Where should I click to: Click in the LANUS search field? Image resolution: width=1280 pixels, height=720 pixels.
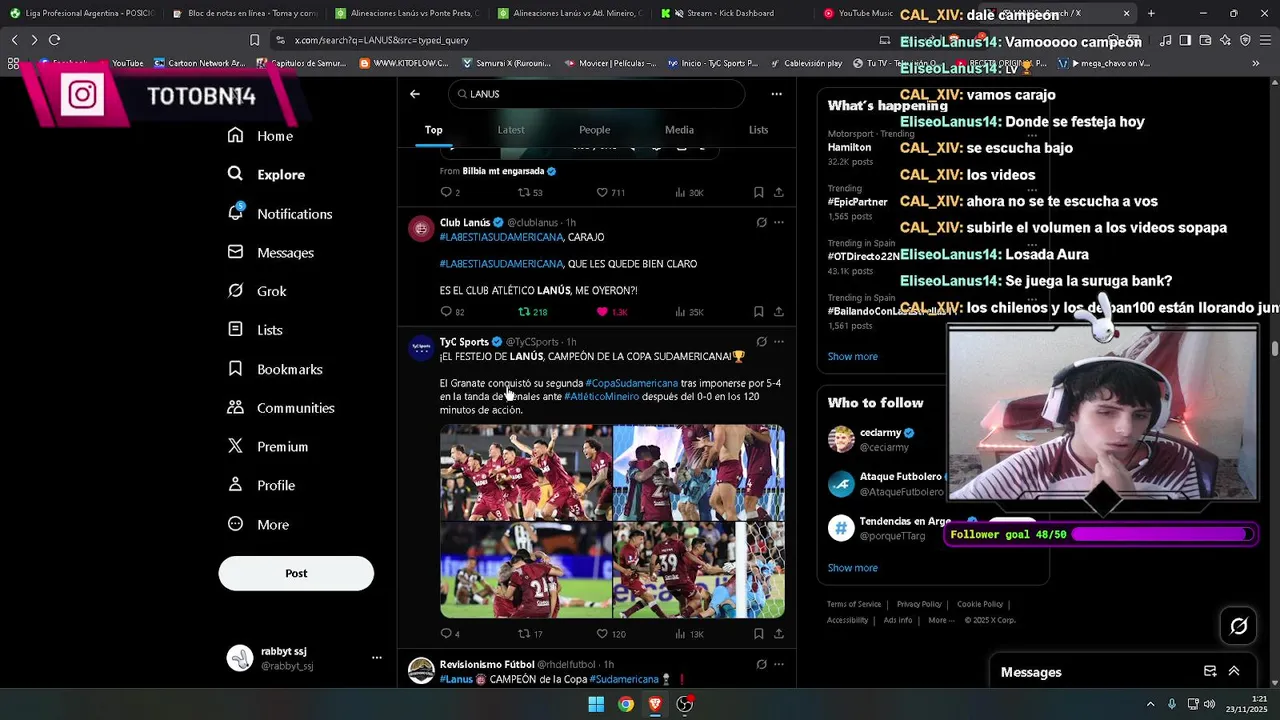click(x=596, y=94)
